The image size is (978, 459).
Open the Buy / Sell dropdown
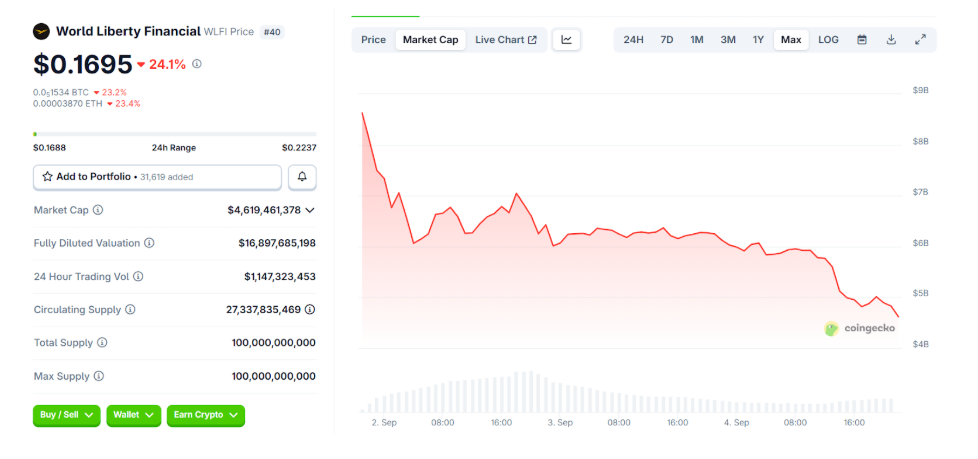click(x=67, y=415)
